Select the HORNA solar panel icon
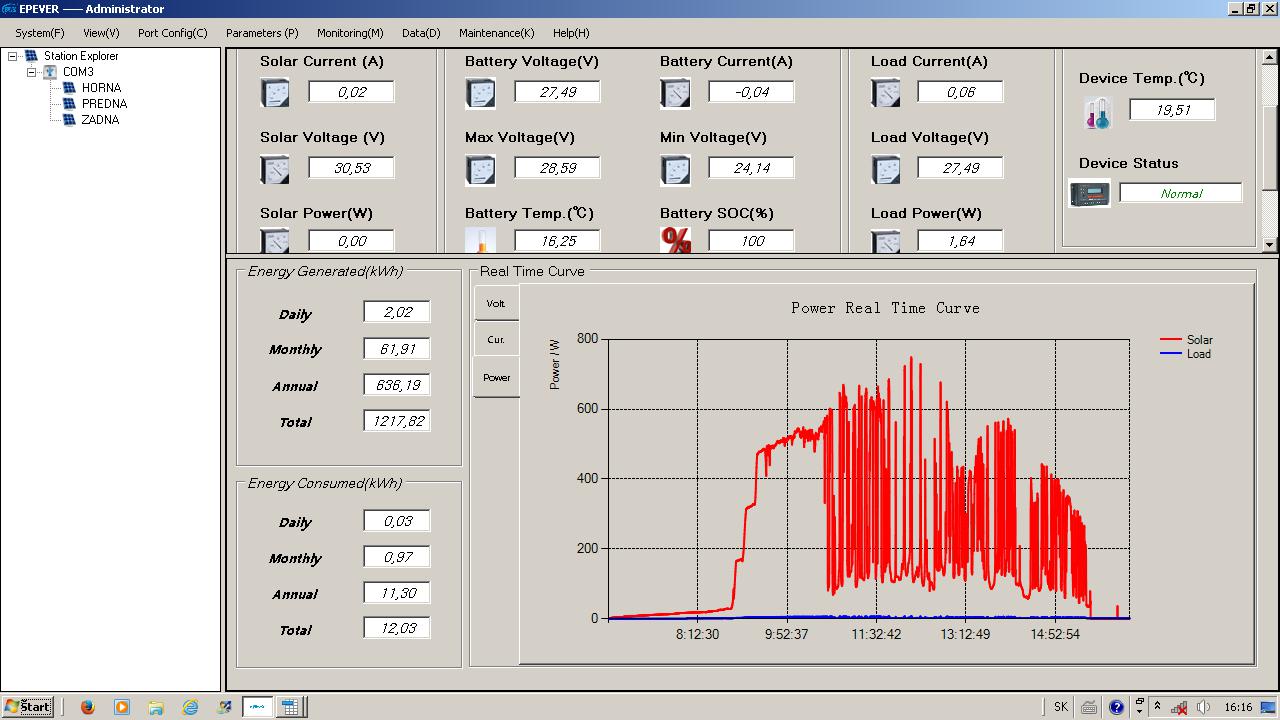The width and height of the screenshot is (1280, 720). click(69, 88)
